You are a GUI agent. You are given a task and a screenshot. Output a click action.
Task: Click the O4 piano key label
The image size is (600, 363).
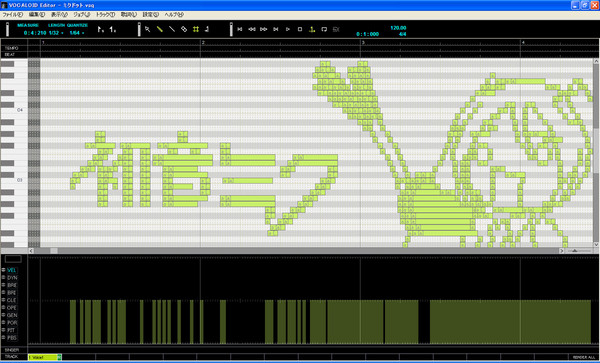[x=20, y=110]
